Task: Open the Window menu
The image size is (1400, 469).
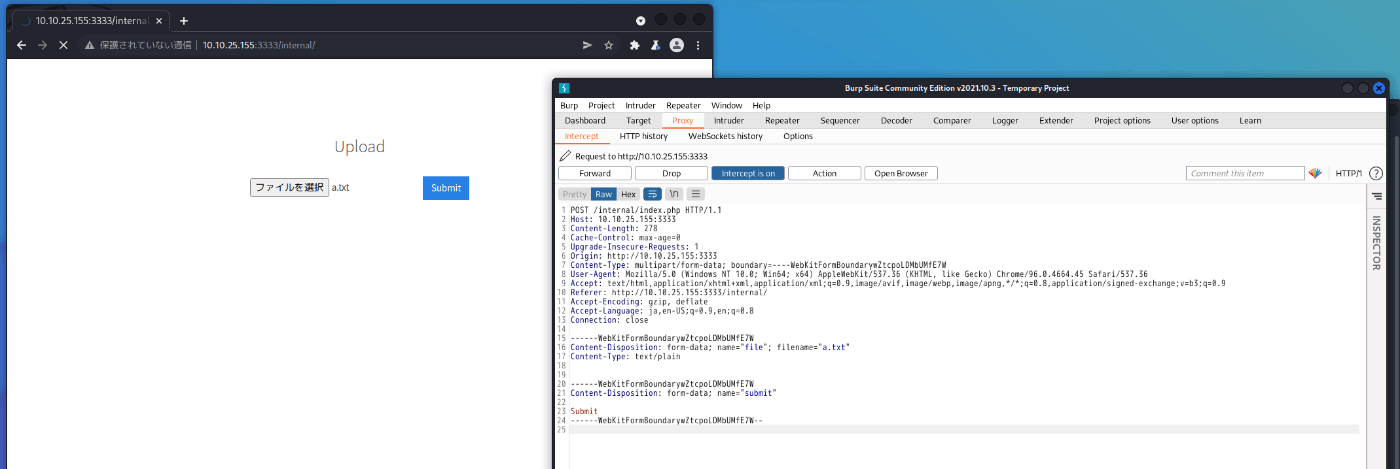Action: tap(727, 105)
